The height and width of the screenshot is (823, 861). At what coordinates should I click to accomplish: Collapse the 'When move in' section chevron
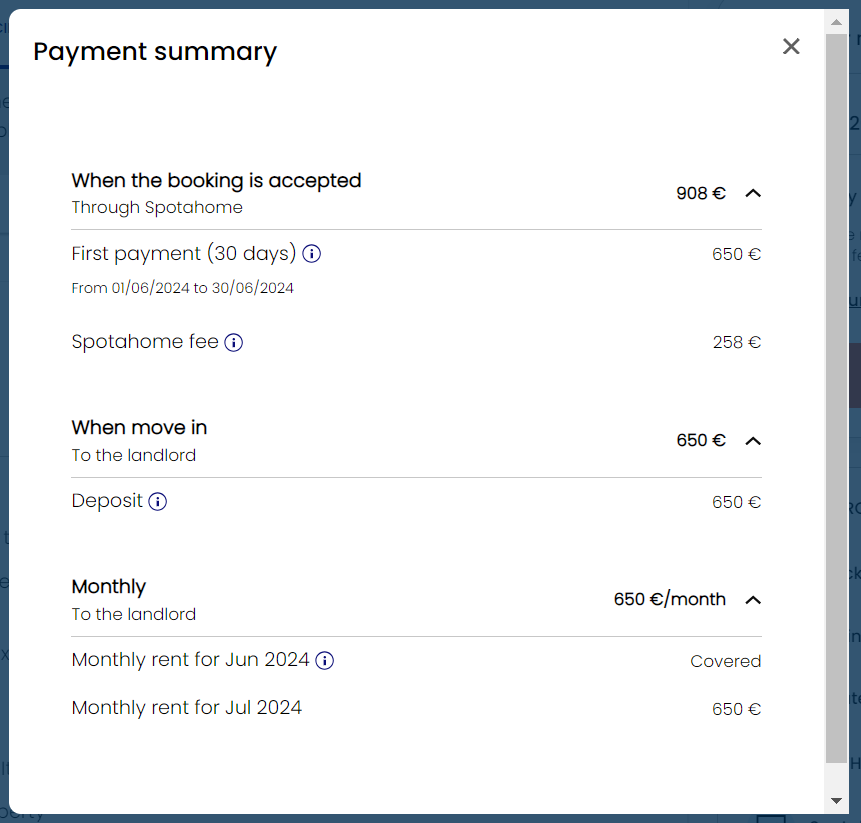tap(753, 441)
